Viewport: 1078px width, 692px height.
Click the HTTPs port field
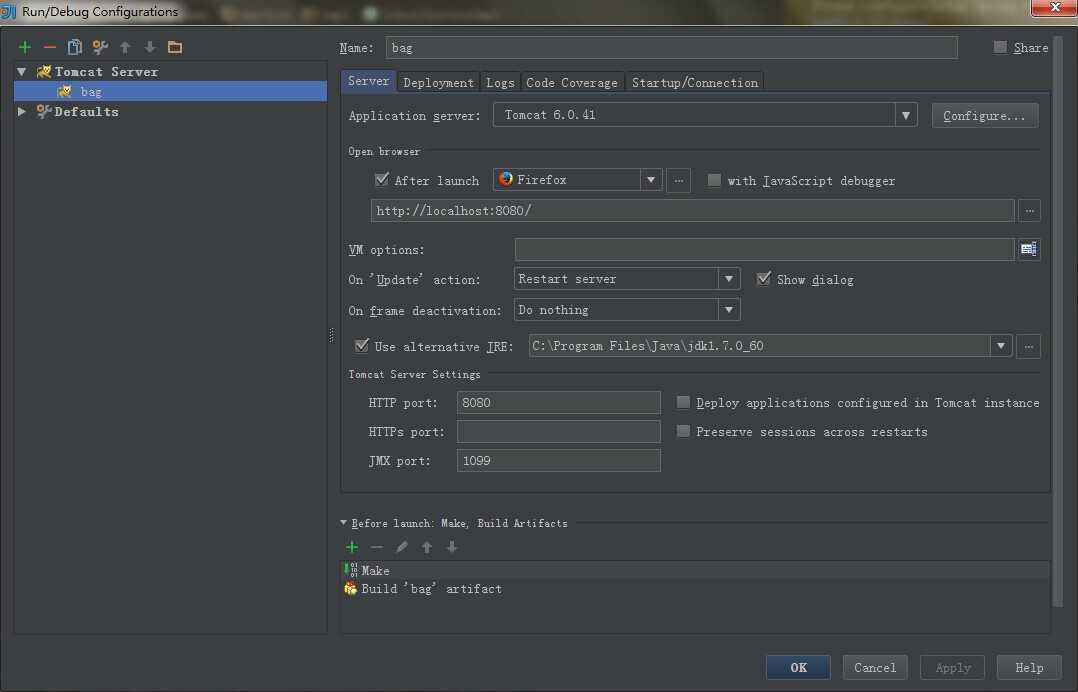(x=558, y=432)
